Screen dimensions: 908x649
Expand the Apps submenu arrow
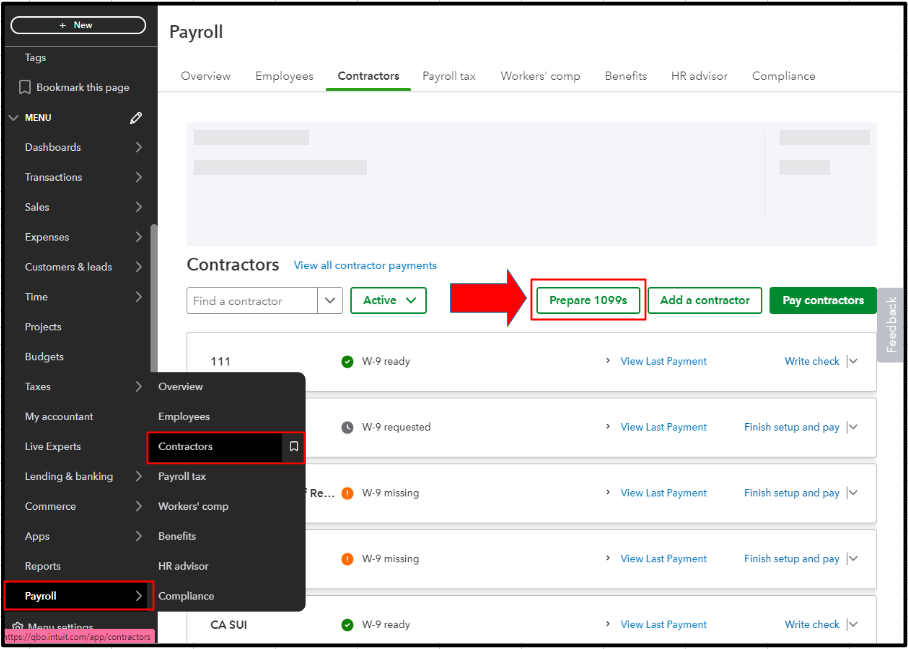tap(138, 536)
